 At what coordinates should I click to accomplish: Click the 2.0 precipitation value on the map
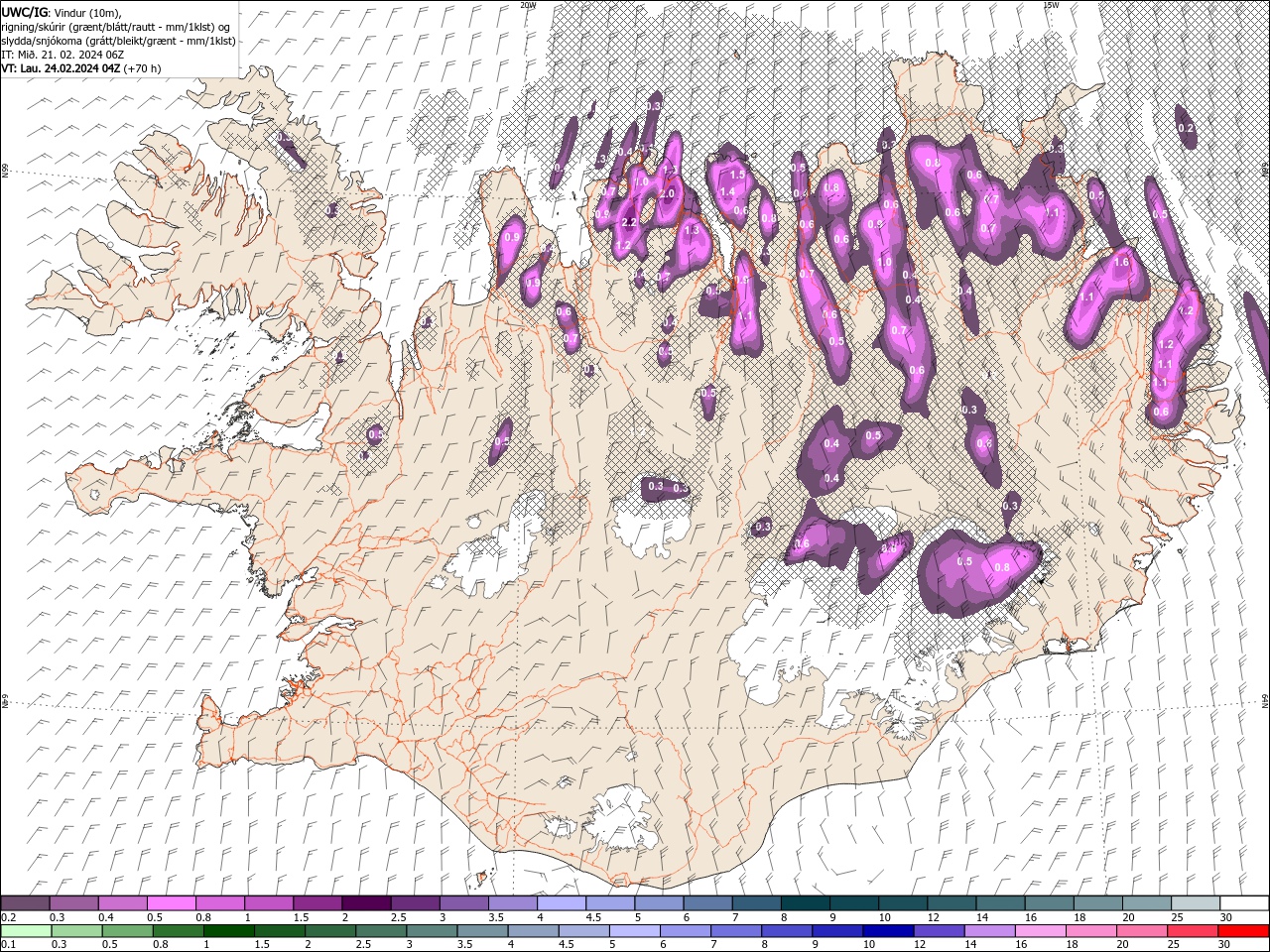click(x=667, y=194)
